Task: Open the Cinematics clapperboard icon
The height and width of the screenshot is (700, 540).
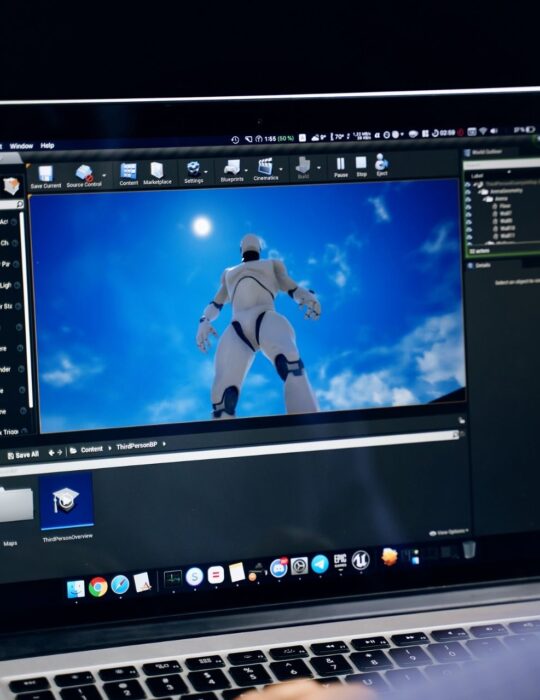Action: [x=265, y=167]
